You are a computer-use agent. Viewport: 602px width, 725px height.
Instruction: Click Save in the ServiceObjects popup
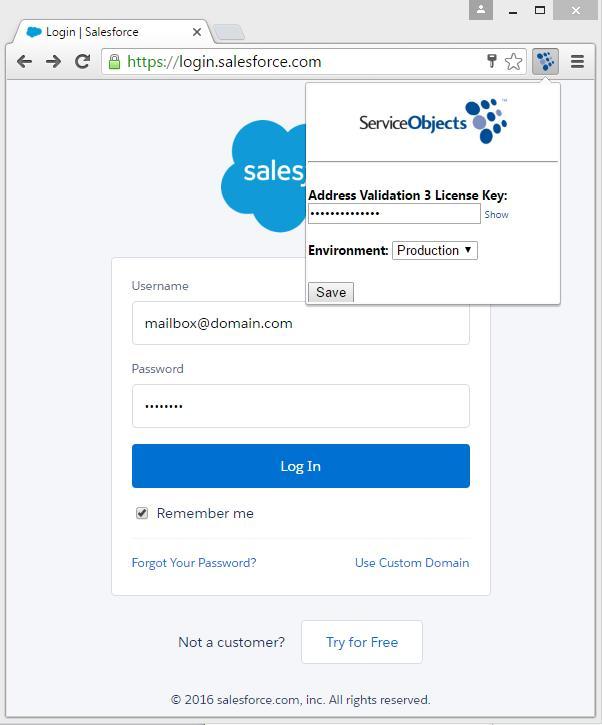331,292
